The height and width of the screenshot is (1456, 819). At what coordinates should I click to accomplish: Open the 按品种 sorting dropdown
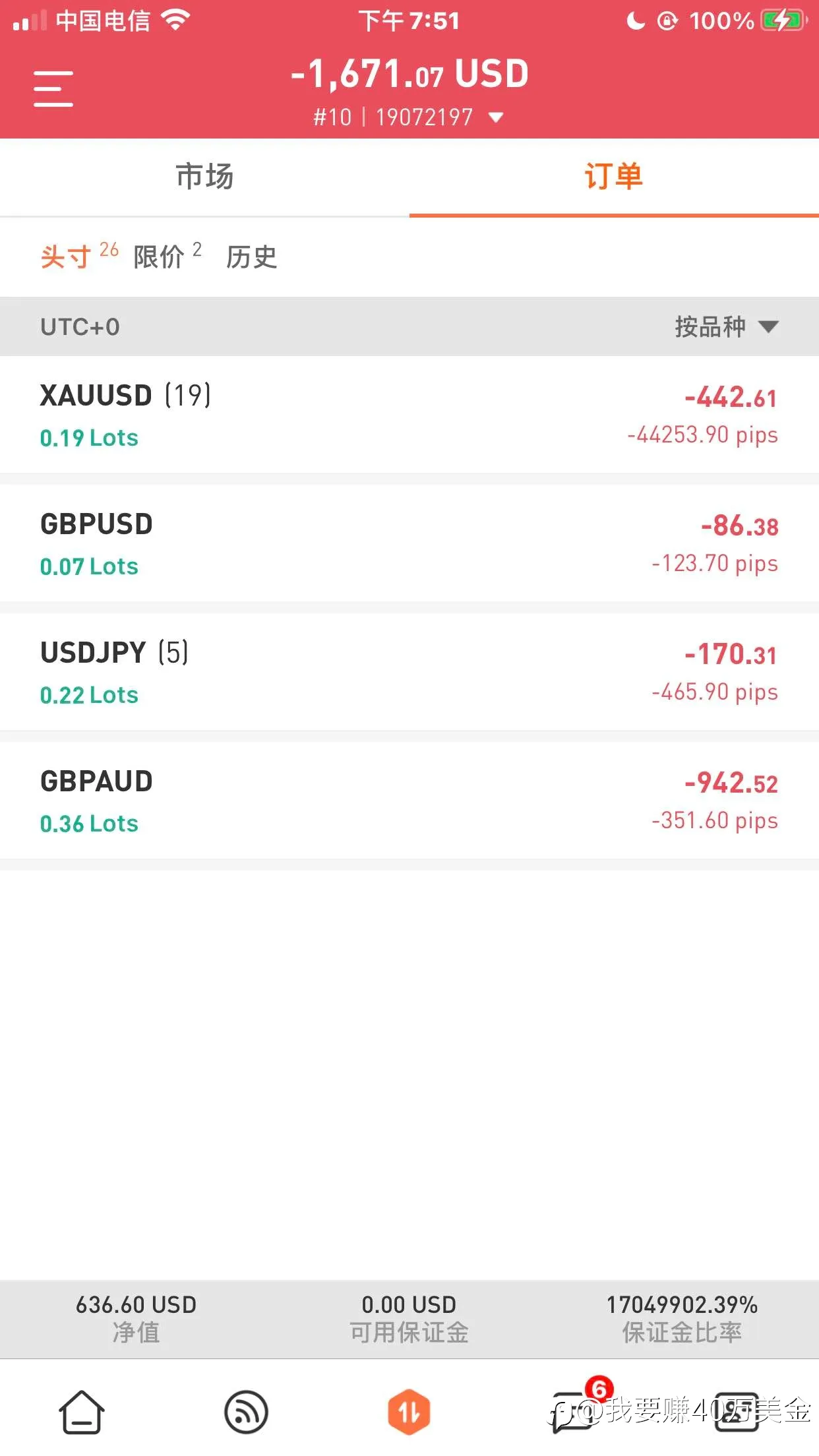(726, 326)
